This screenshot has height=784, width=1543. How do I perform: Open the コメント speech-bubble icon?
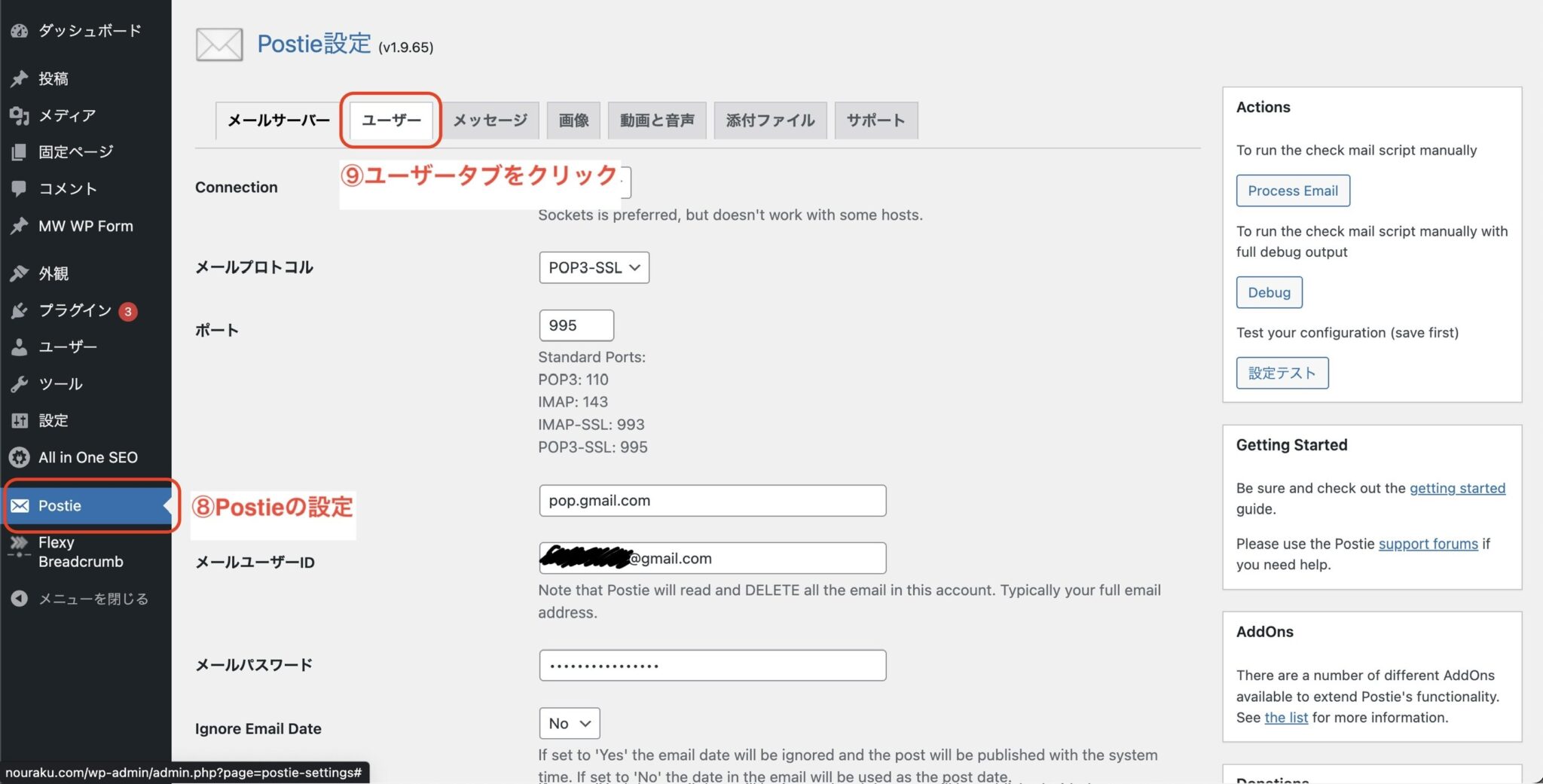pos(19,188)
